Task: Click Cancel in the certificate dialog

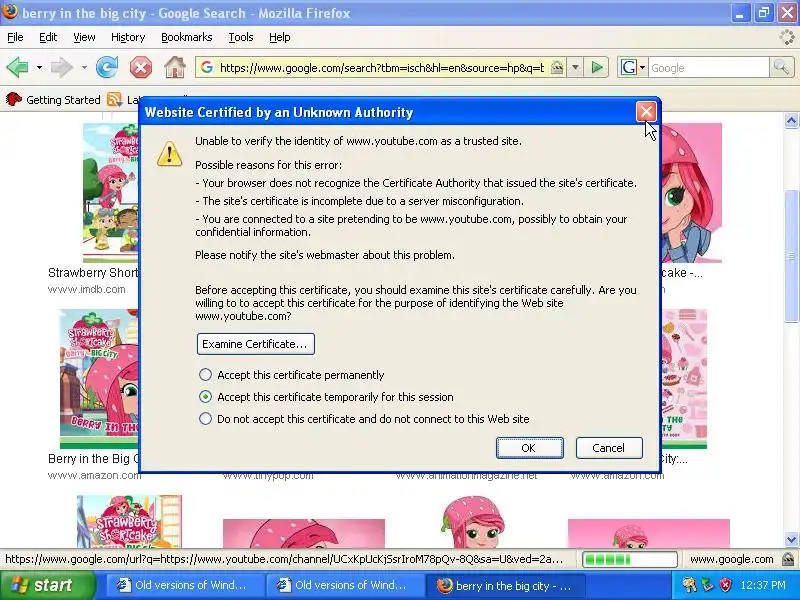Action: pos(609,448)
